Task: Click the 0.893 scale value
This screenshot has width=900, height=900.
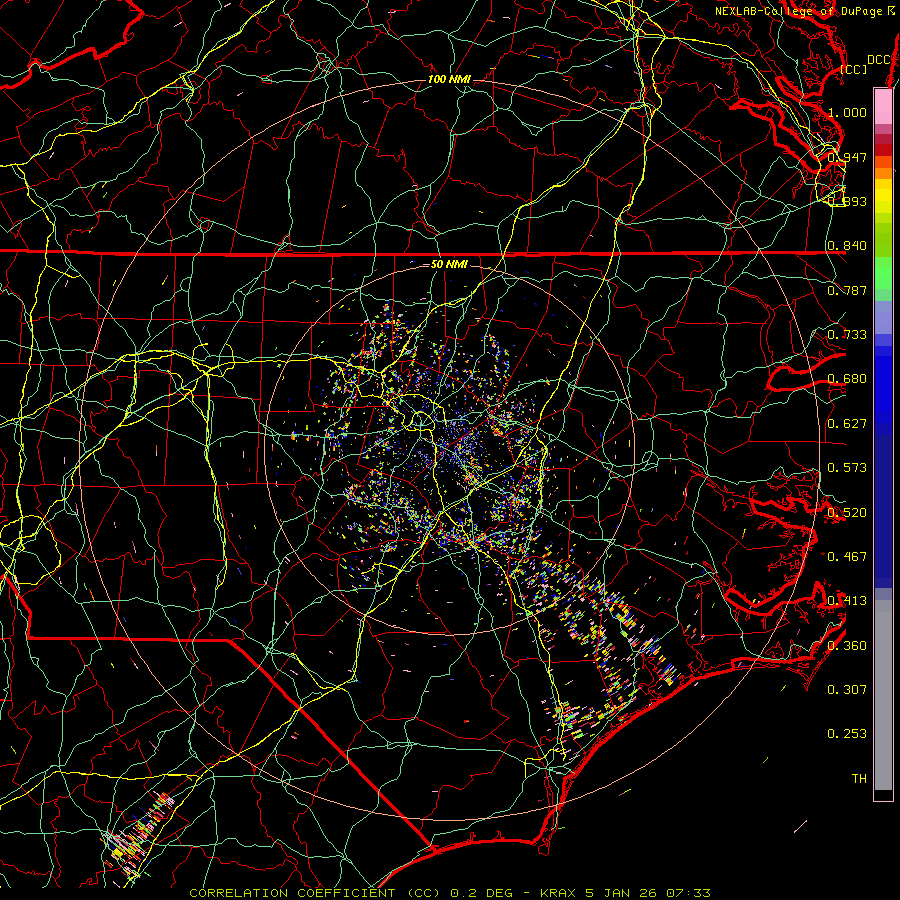Action: (847, 201)
